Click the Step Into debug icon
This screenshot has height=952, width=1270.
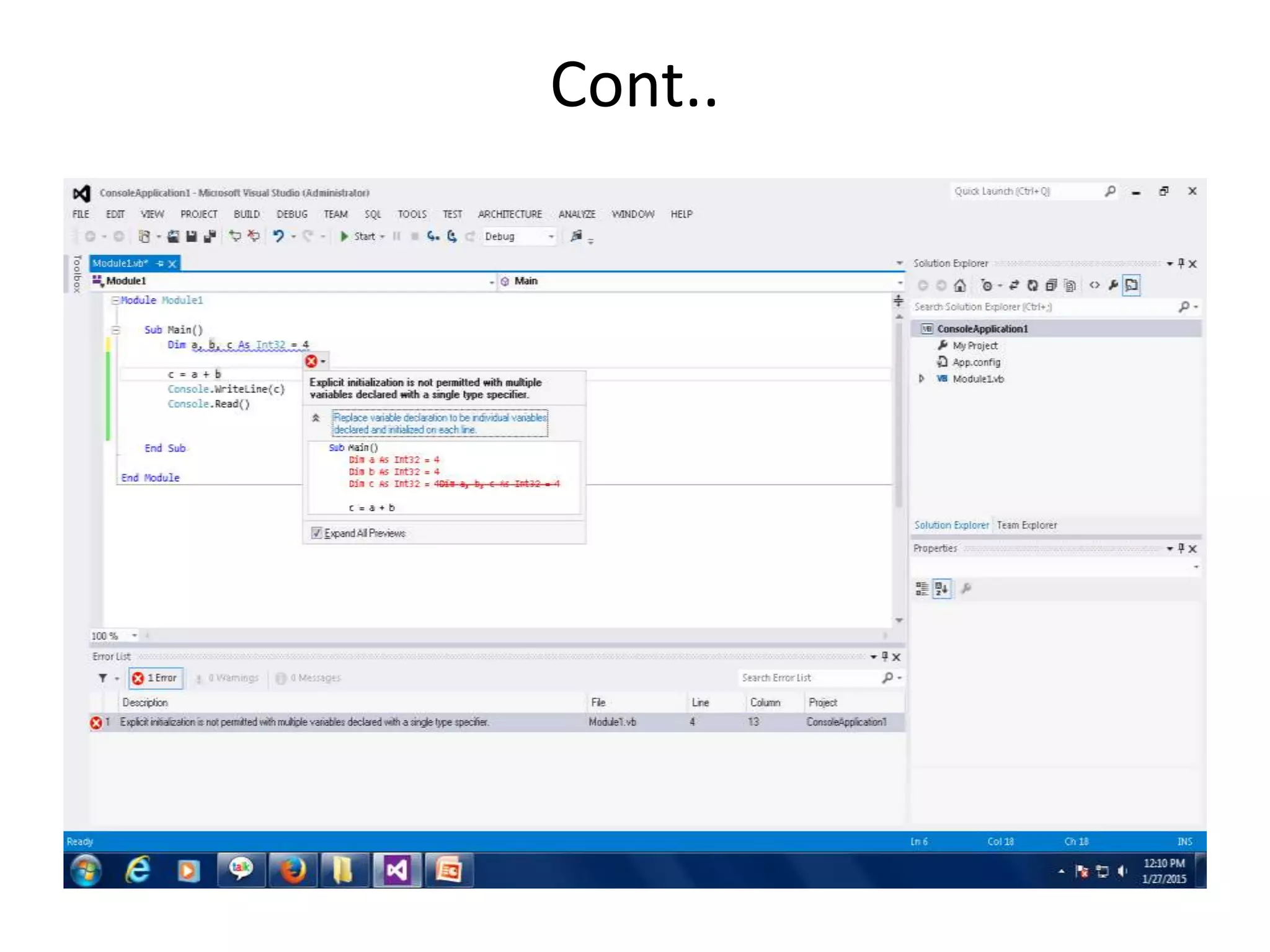coord(433,236)
